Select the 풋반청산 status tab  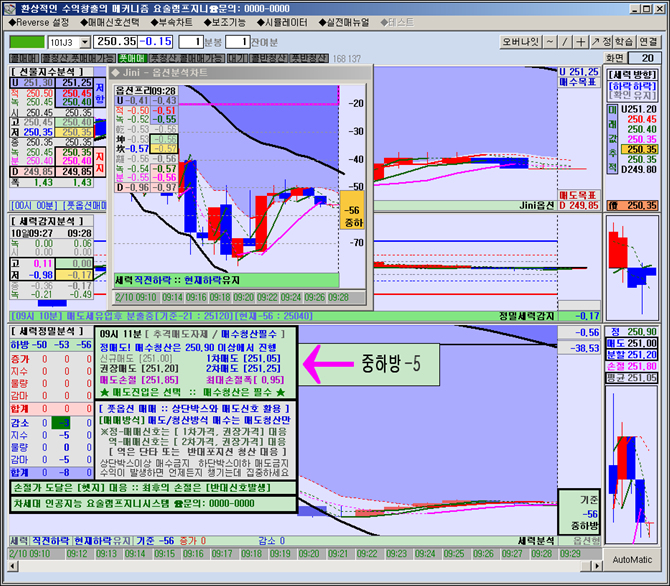tap(309, 58)
